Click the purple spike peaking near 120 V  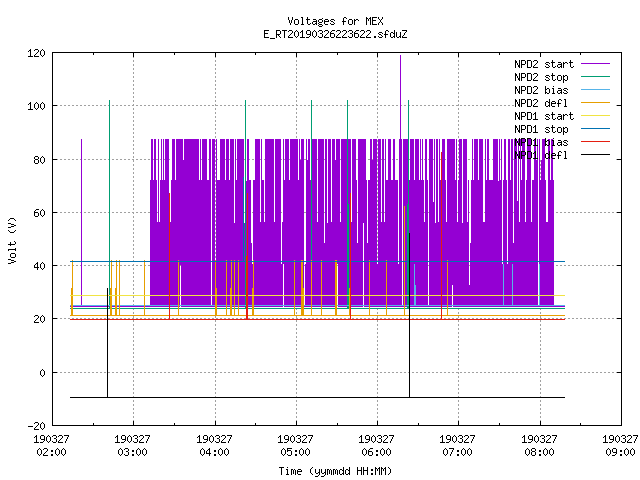pos(400,96)
